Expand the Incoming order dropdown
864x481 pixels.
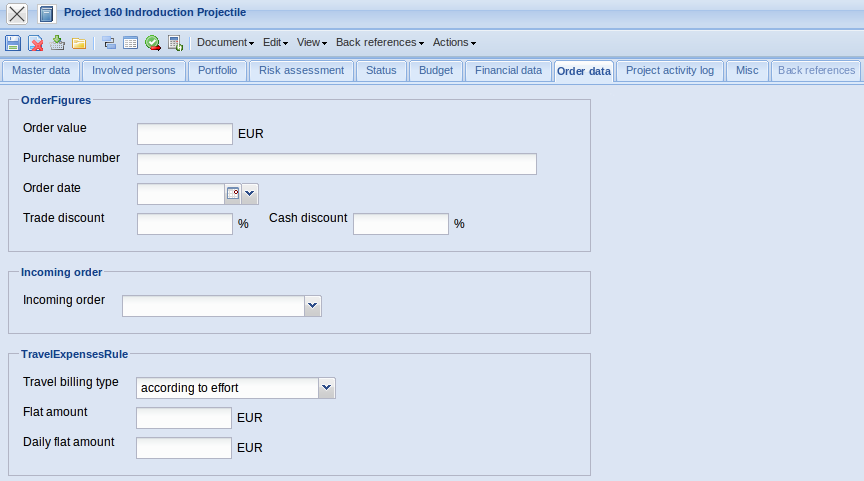(x=313, y=305)
